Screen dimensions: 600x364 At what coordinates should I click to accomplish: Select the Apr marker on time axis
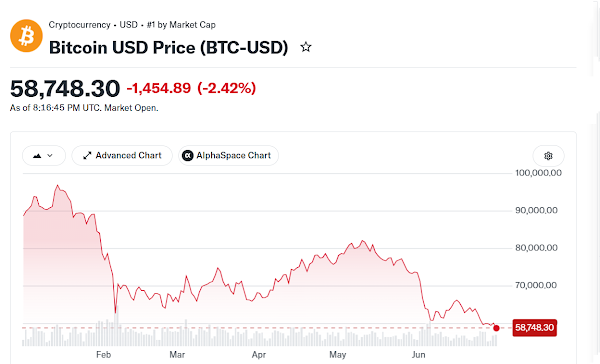coord(259,355)
